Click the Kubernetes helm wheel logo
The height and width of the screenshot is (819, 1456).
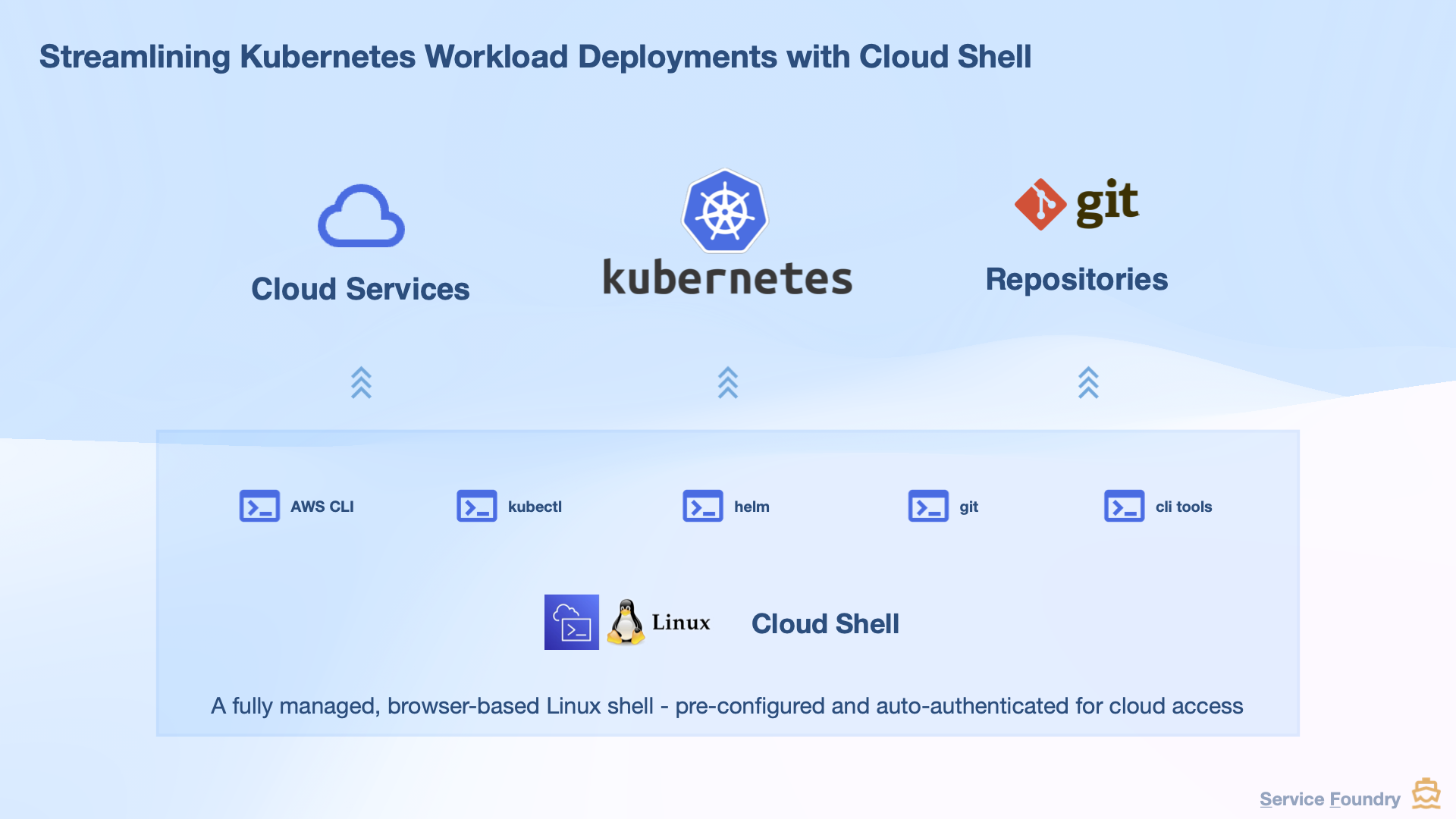click(x=726, y=209)
